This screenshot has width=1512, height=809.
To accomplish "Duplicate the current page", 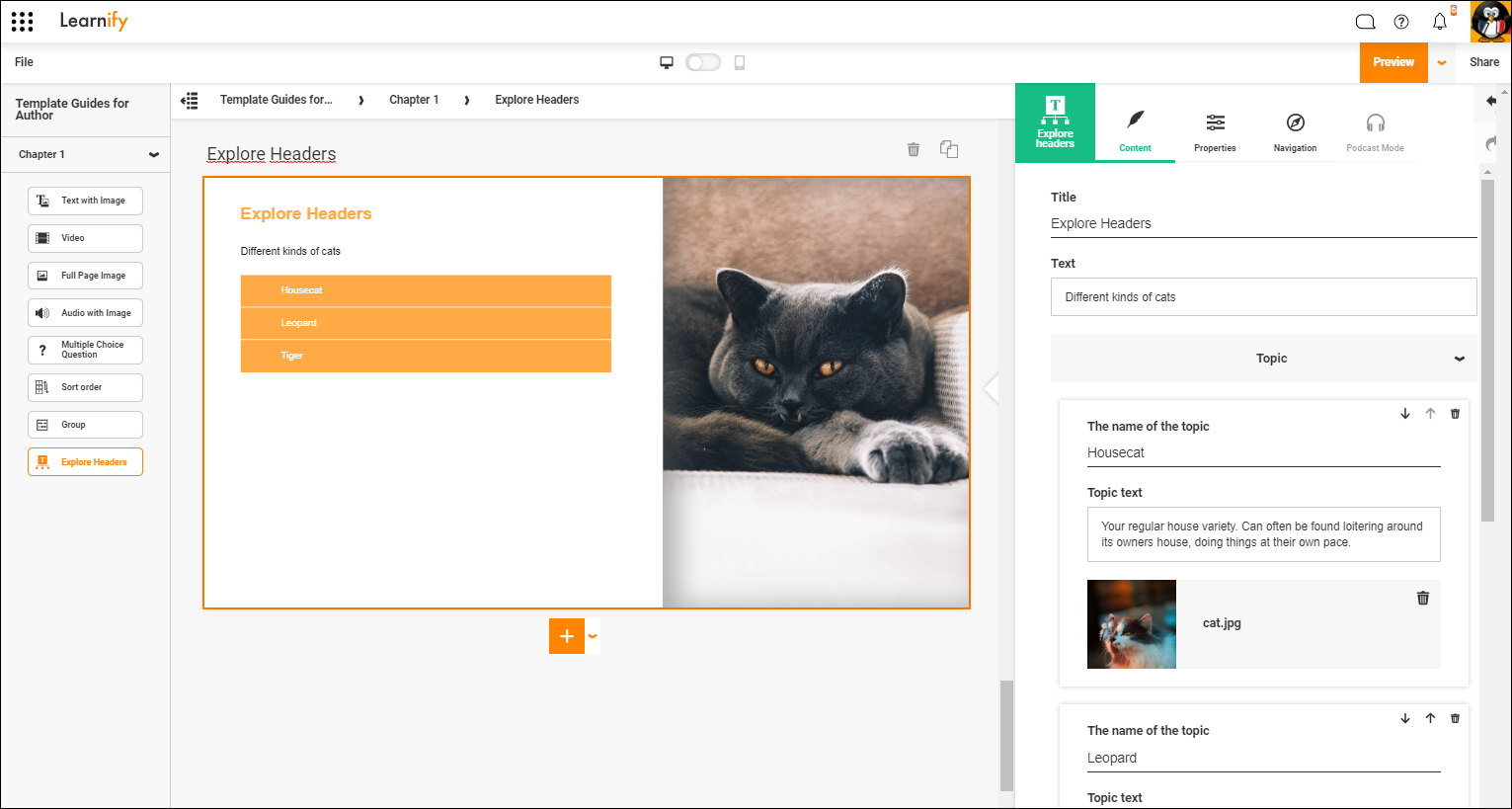I will click(949, 149).
